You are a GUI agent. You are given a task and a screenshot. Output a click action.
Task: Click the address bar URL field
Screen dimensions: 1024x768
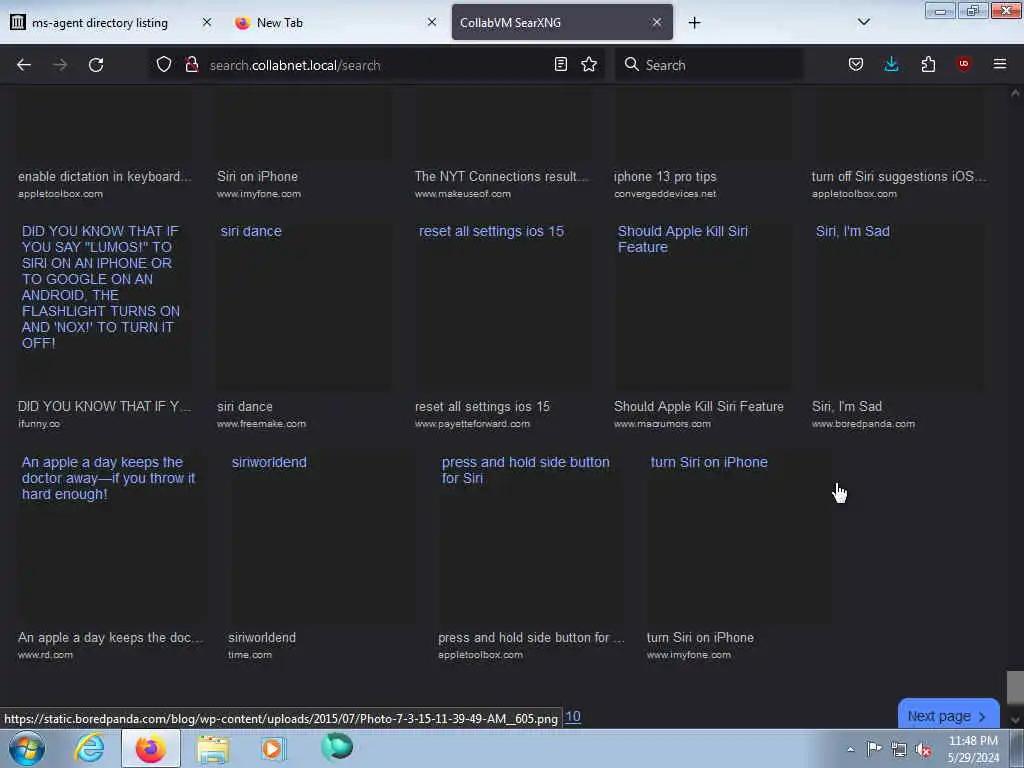(x=376, y=65)
